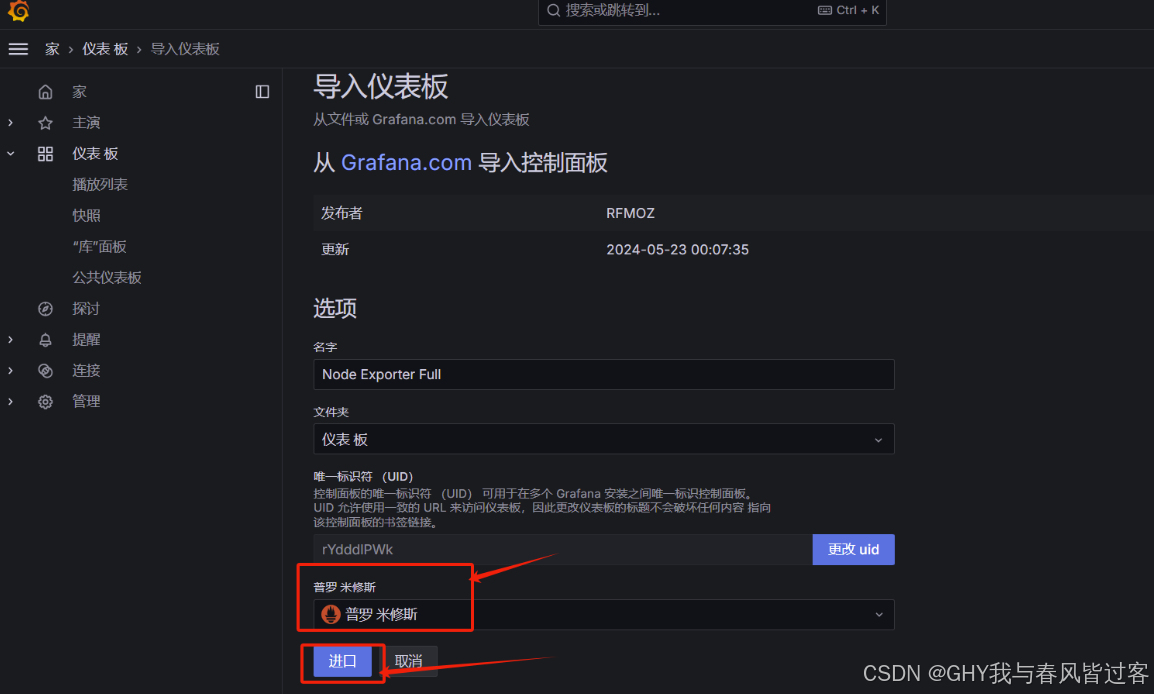
Task: Open 公共仪表板 in the sidebar
Action: pos(107,277)
